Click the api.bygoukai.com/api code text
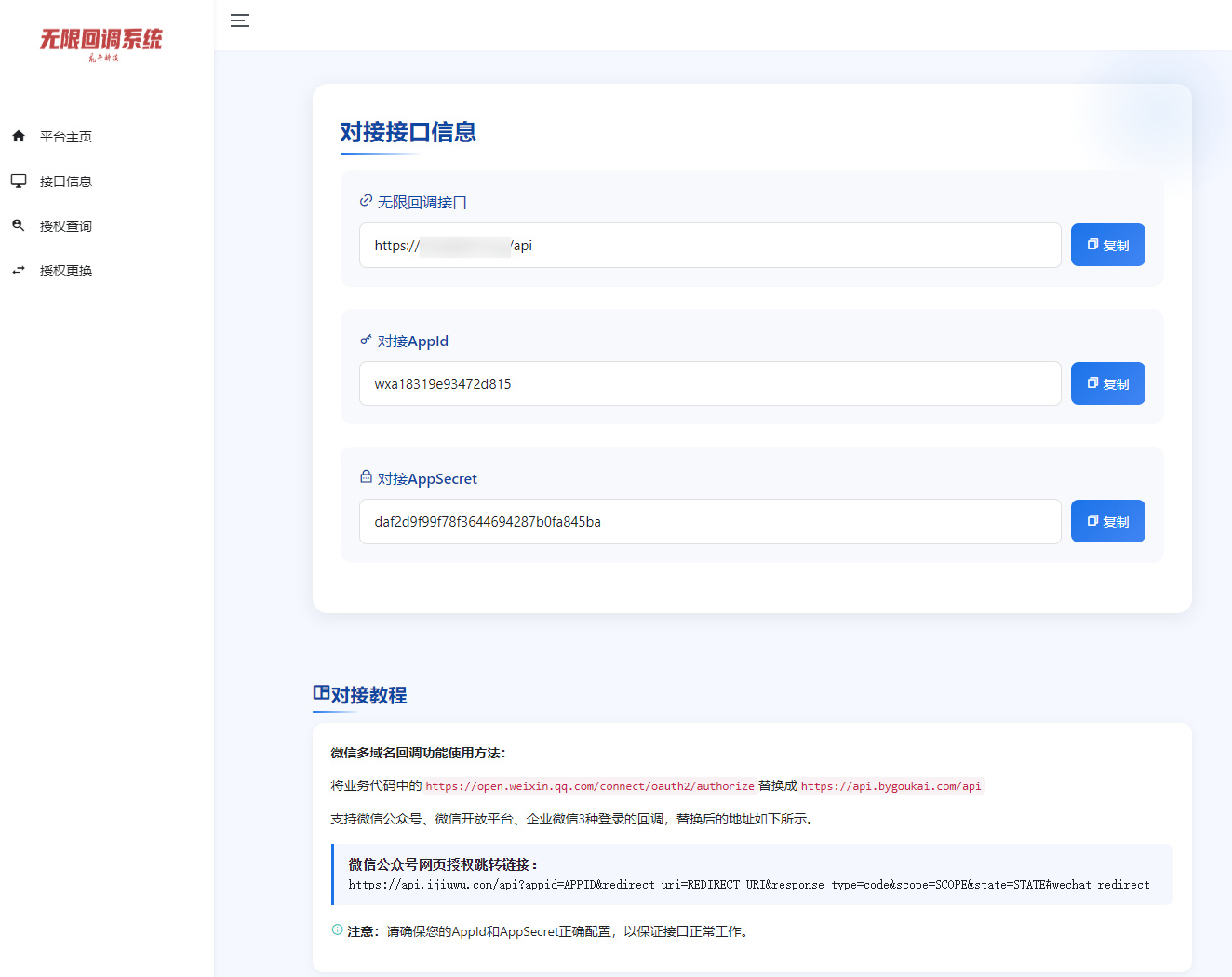 click(891, 786)
